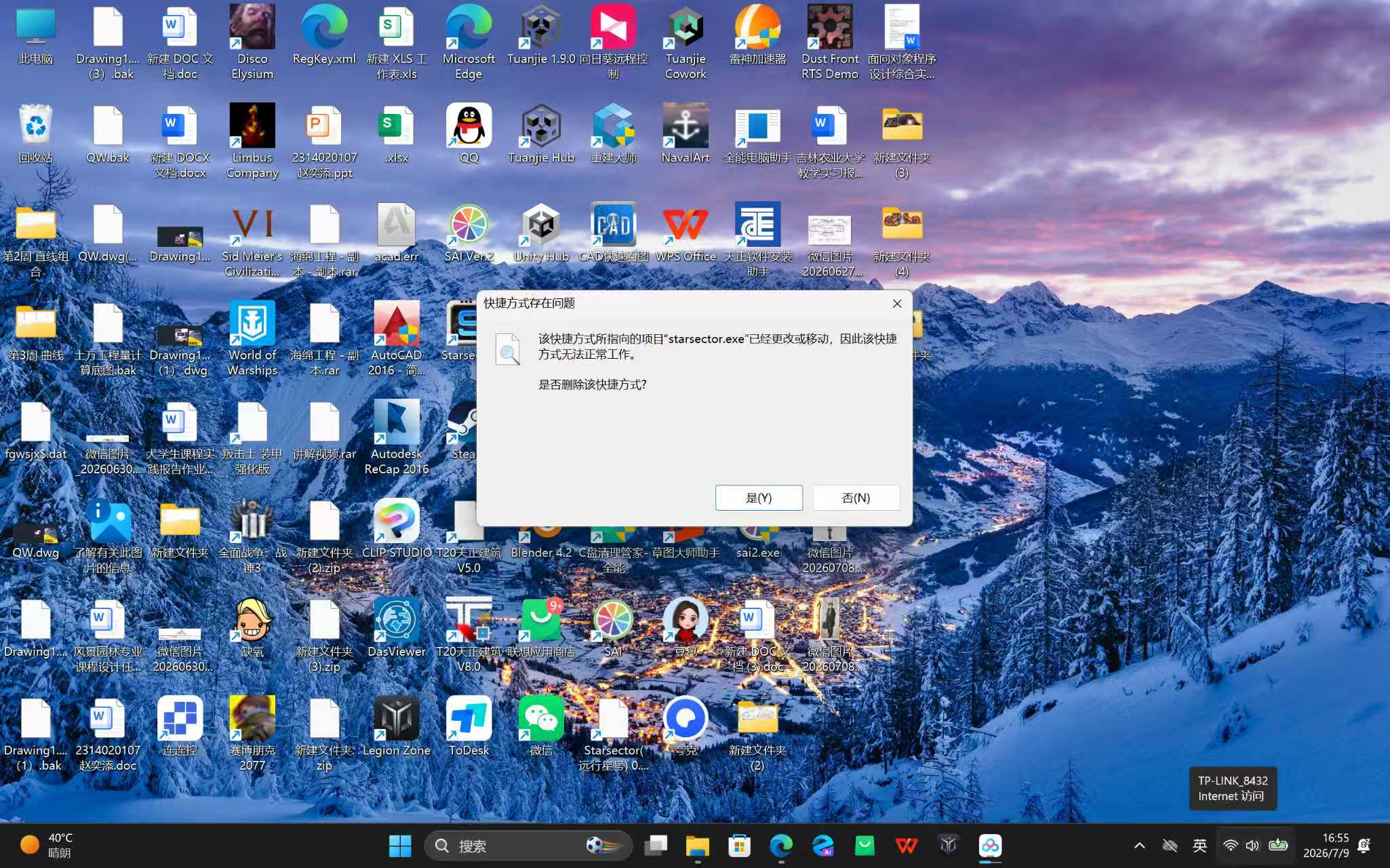
Task: Select the Disco Elysium shortcut
Action: [x=252, y=42]
